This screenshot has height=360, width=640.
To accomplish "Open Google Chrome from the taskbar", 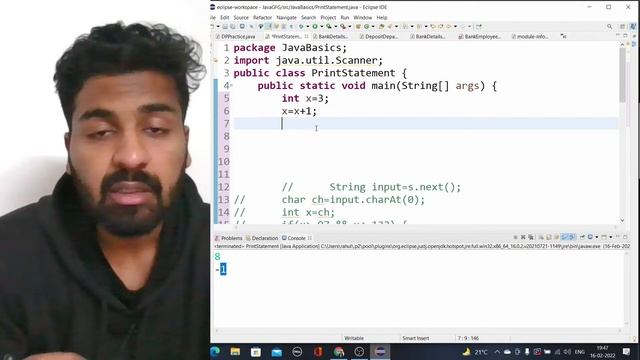I will pos(339,351).
